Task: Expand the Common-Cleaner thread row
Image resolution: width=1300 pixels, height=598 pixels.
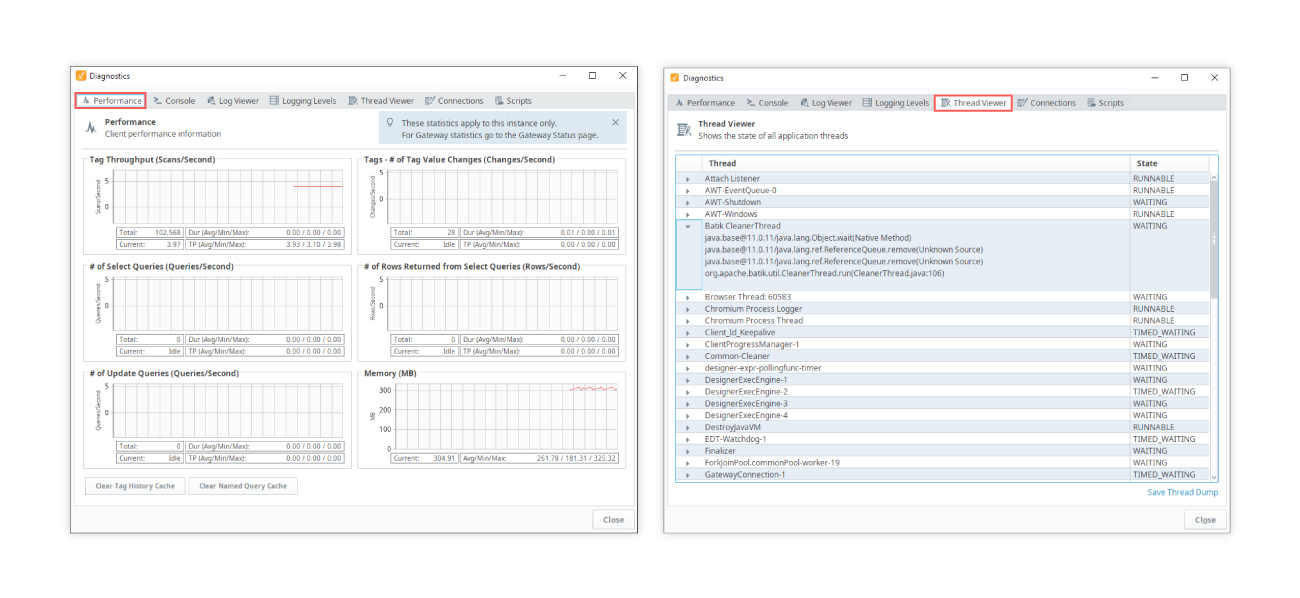Action: pyautogui.click(x=687, y=356)
